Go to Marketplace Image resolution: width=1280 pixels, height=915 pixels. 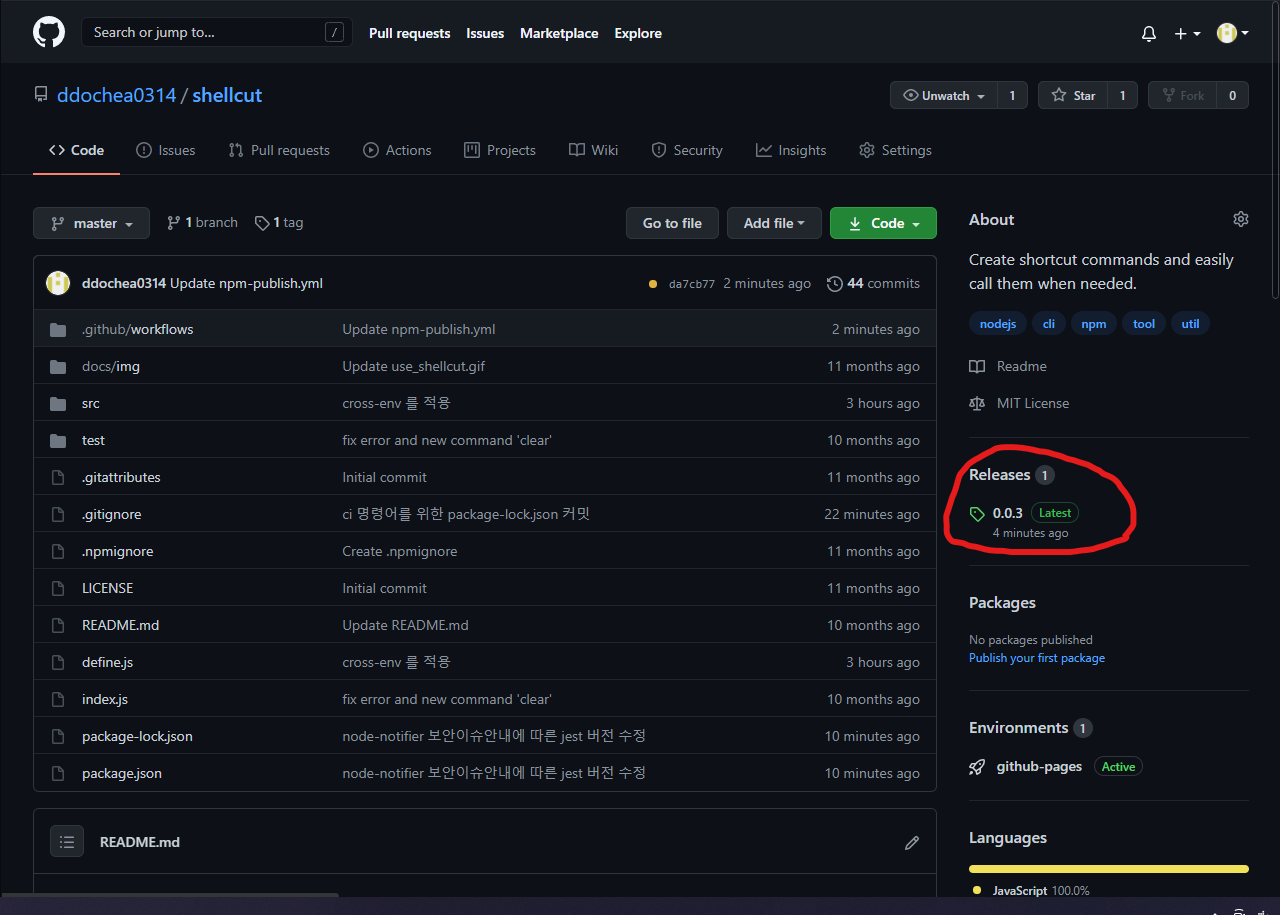pyautogui.click(x=559, y=33)
